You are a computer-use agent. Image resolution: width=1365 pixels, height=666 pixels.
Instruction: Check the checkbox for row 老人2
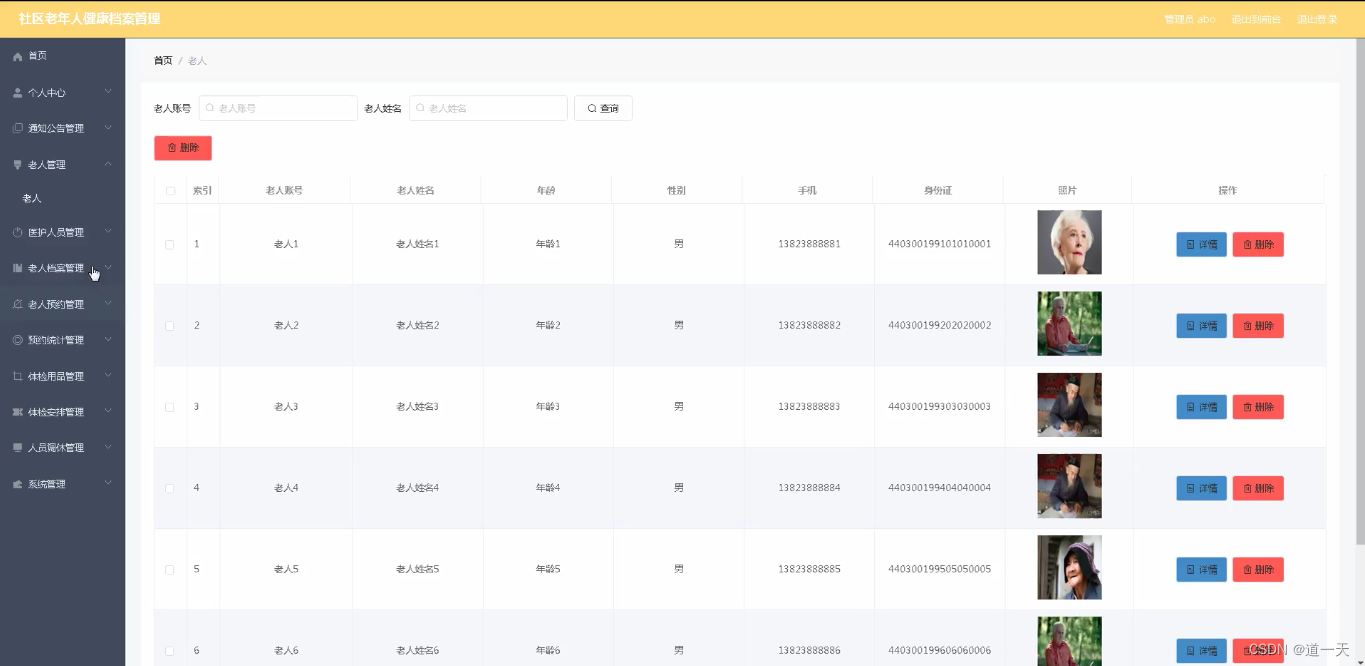[170, 326]
